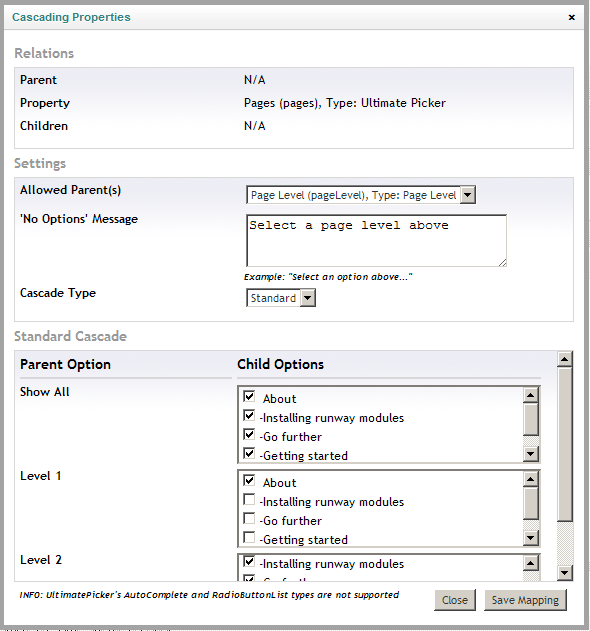
Task: Click the Show All list scrollbar thumb
Action: click(530, 419)
